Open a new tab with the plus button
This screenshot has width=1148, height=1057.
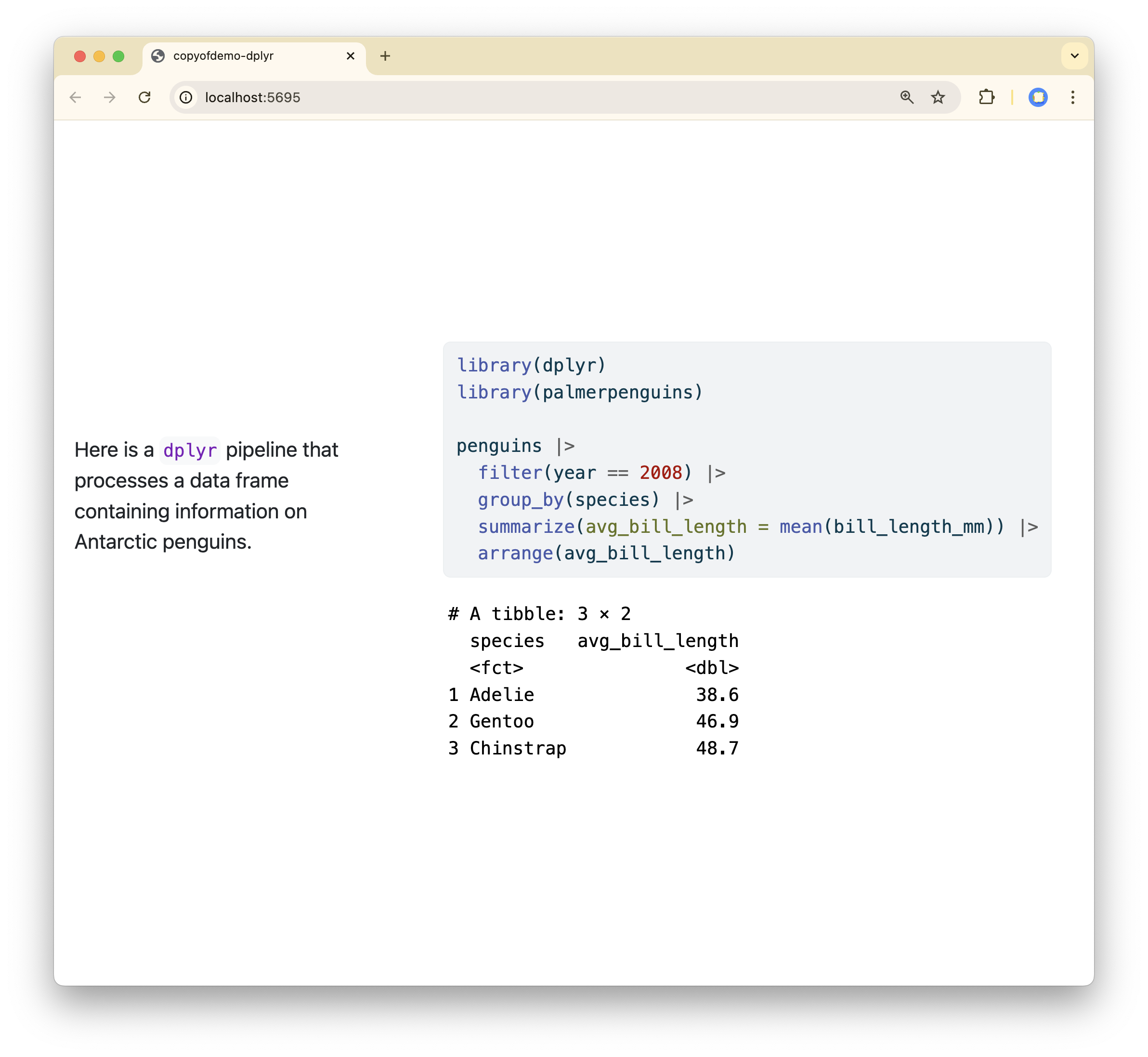[x=385, y=56]
